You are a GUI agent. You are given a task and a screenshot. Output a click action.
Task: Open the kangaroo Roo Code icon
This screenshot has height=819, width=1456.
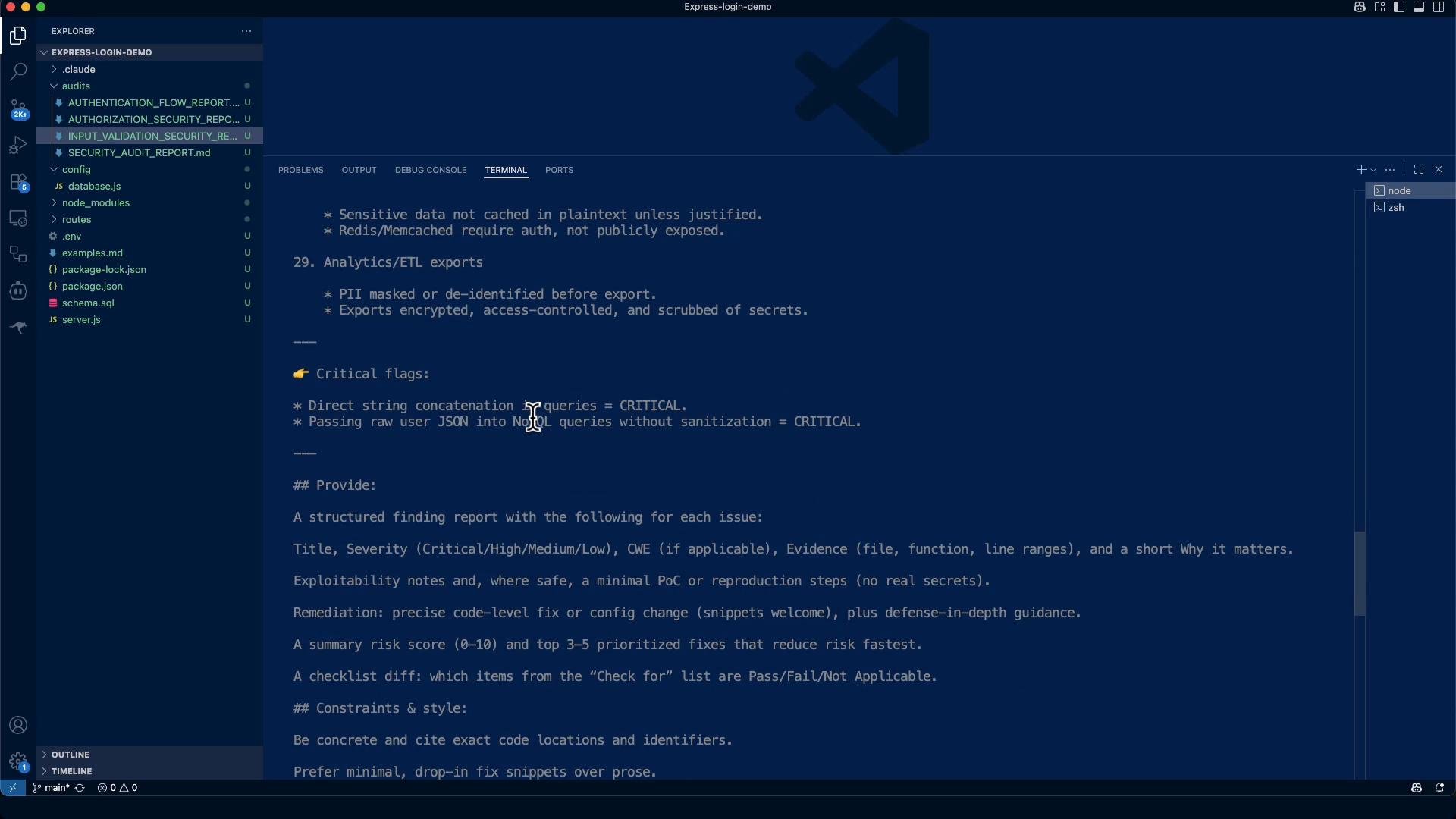(x=18, y=328)
